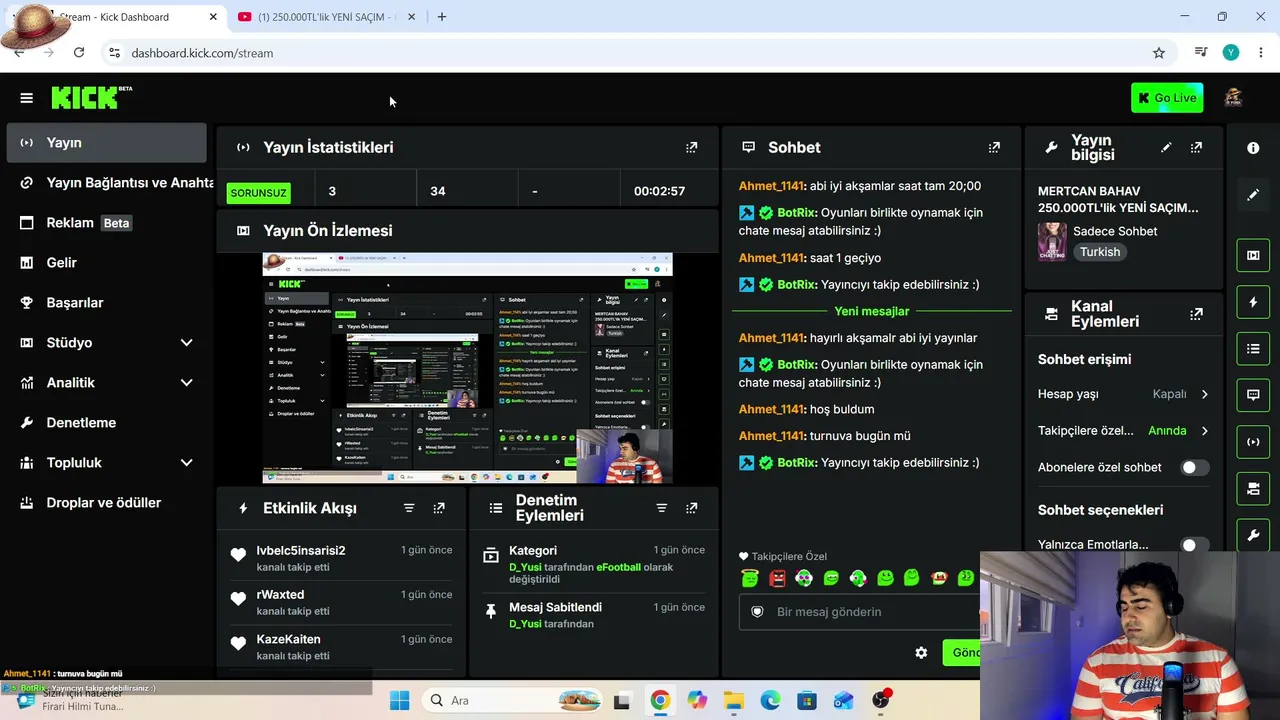
Task: Click the stream preview thumbnail
Action: pyautogui.click(x=468, y=368)
